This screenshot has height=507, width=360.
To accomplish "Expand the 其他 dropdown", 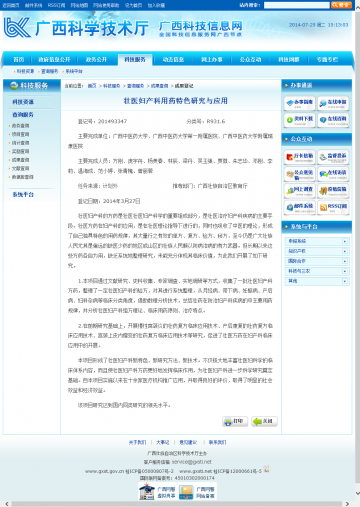I will point(317,281).
